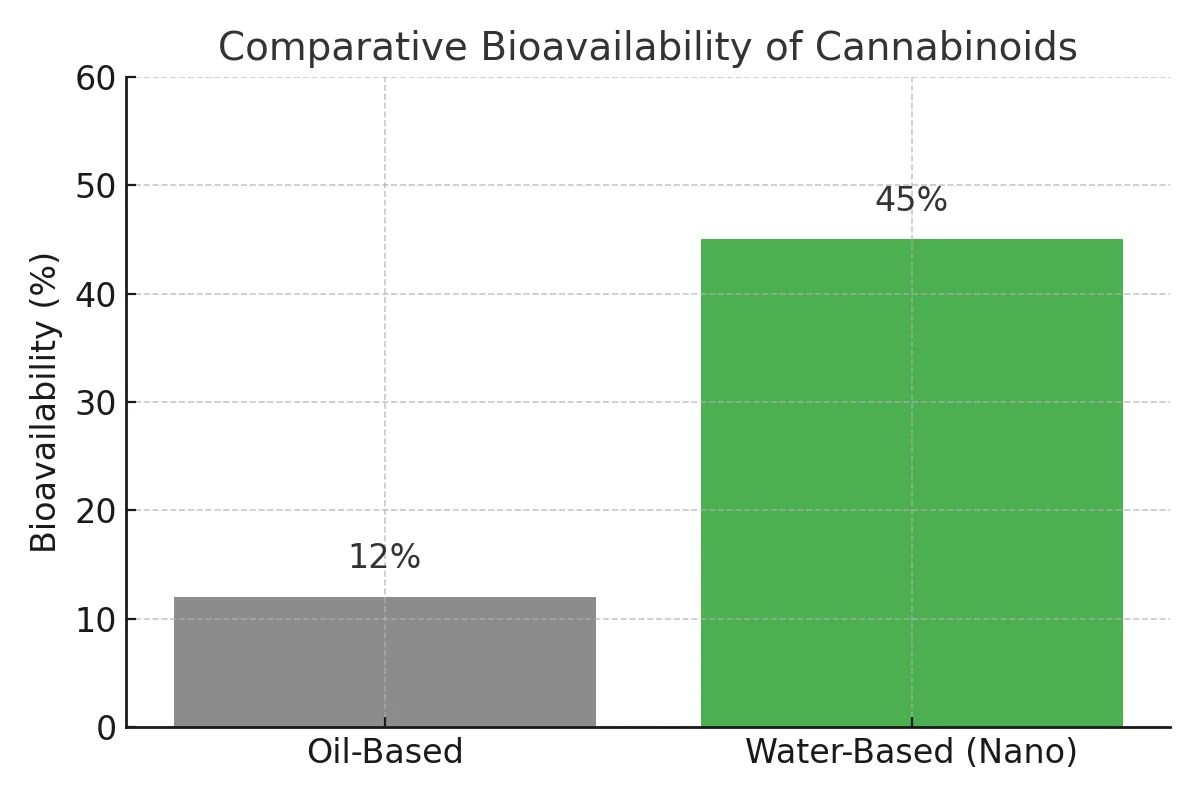The height and width of the screenshot is (800, 1200).
Task: Select the 45% value label
Action: pos(911,201)
